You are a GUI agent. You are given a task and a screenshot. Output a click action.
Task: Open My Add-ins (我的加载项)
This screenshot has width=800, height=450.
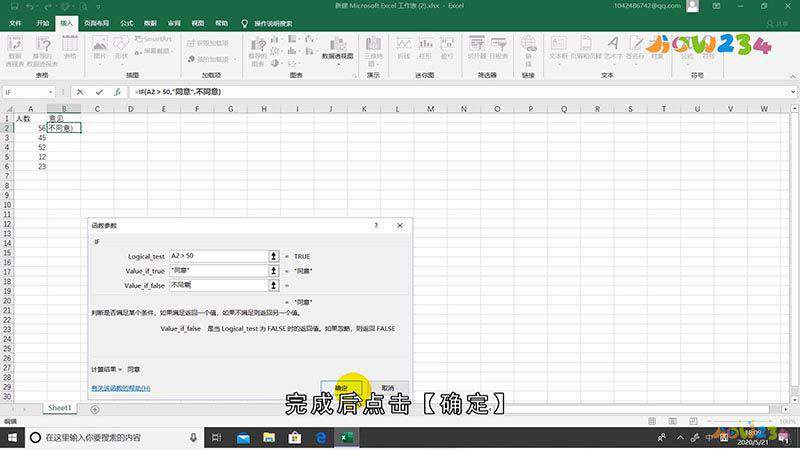coord(211,59)
